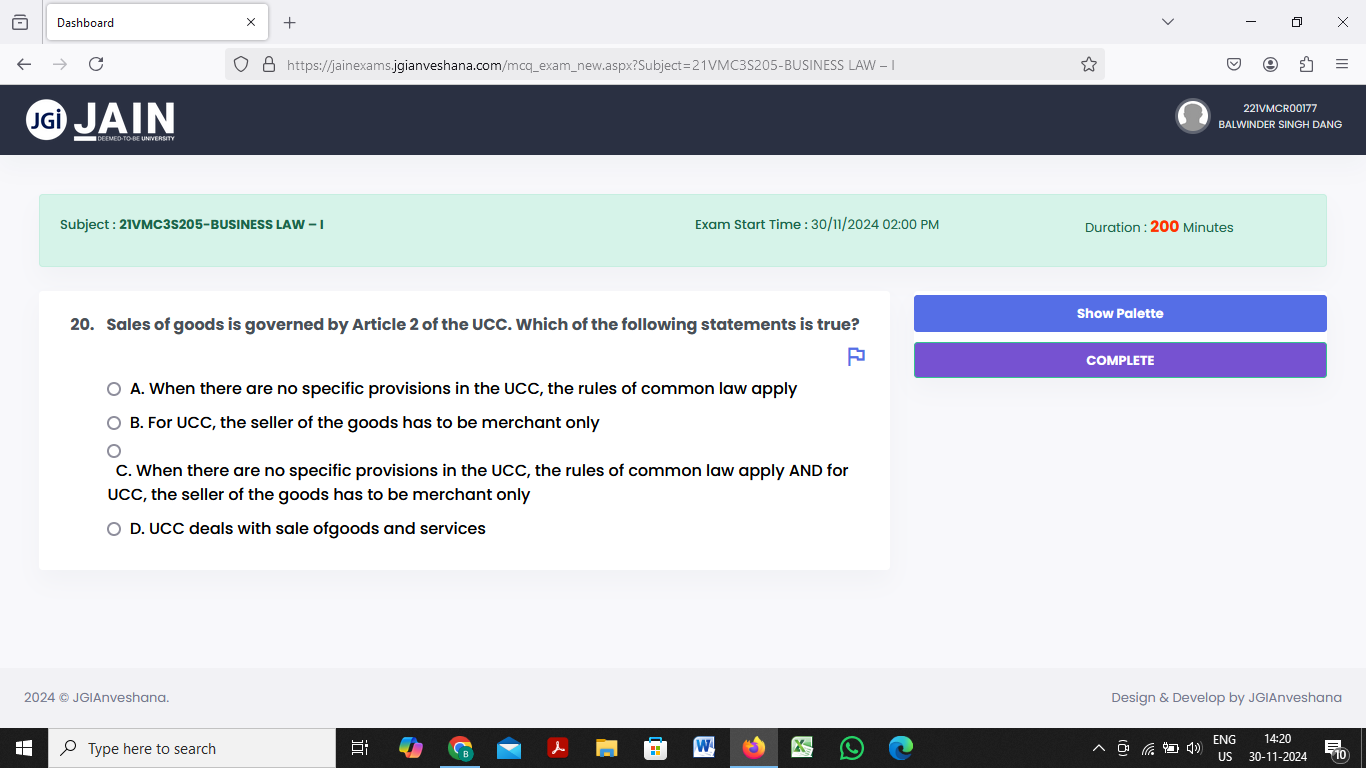Open the Firefox application menu
The width and height of the screenshot is (1366, 768).
click(x=1343, y=63)
